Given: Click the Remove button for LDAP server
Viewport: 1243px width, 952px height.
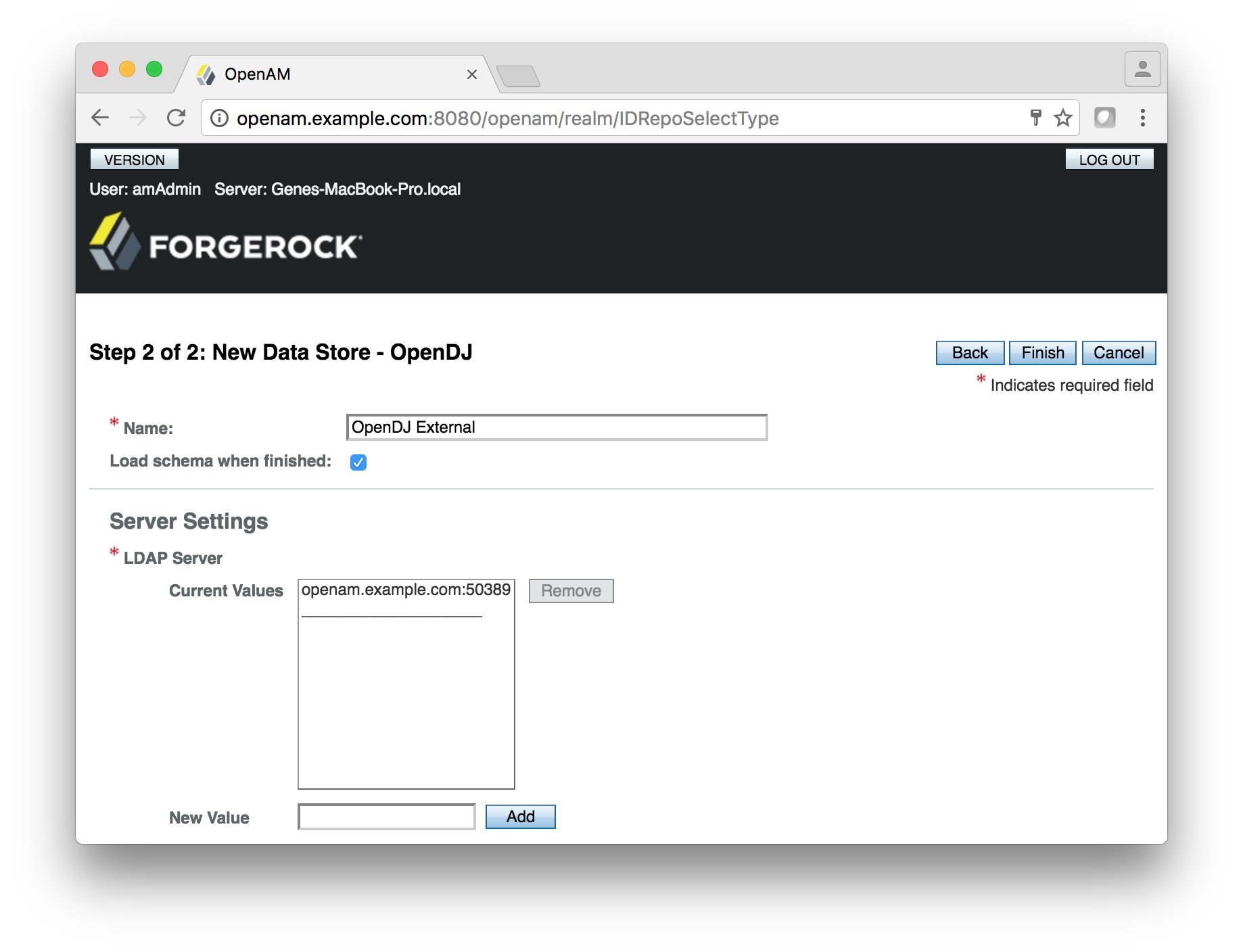Looking at the screenshot, I should pos(571,591).
